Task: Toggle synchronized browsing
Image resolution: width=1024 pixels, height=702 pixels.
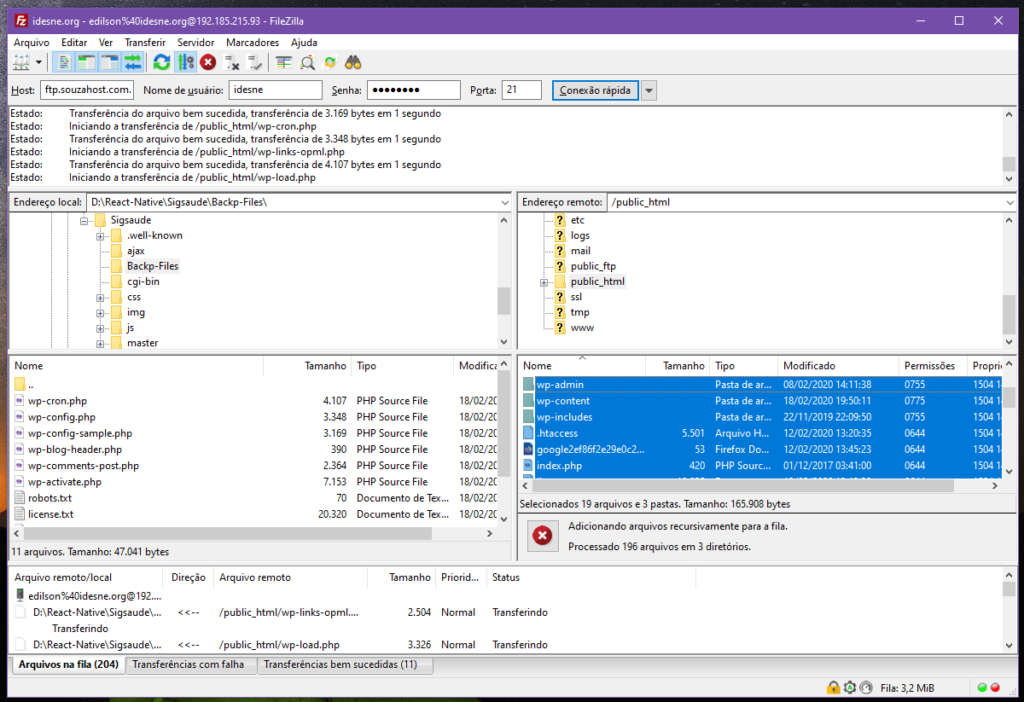Action: [330, 63]
